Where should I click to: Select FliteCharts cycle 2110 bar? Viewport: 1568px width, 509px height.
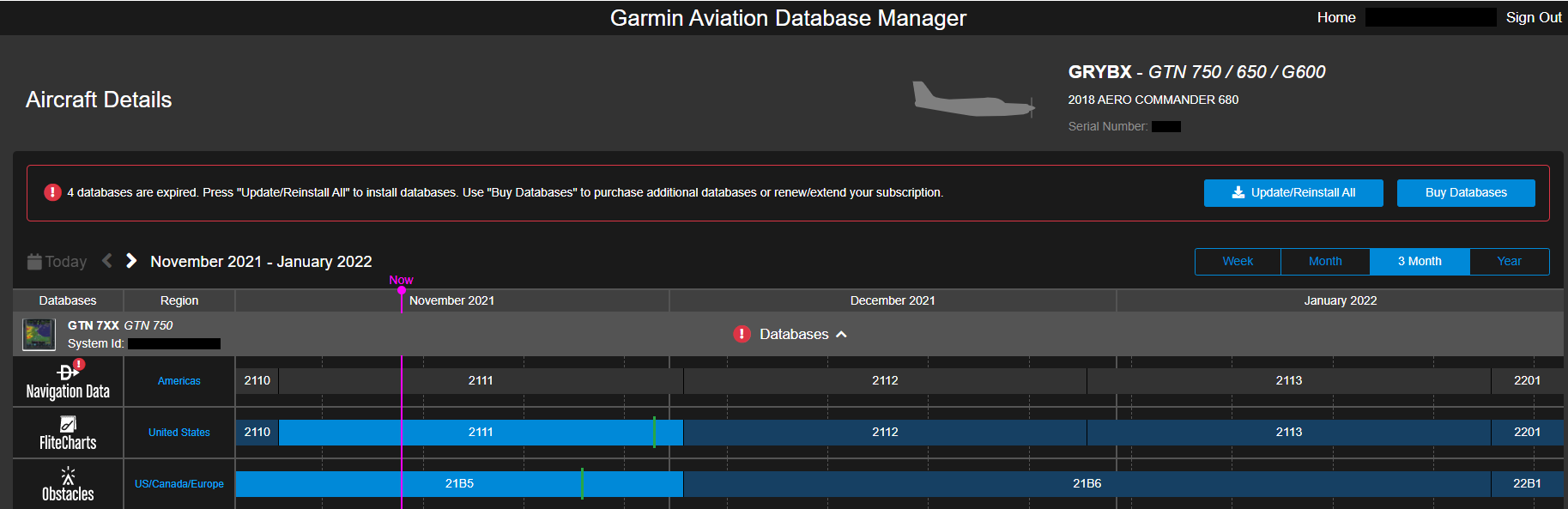pyautogui.click(x=257, y=433)
